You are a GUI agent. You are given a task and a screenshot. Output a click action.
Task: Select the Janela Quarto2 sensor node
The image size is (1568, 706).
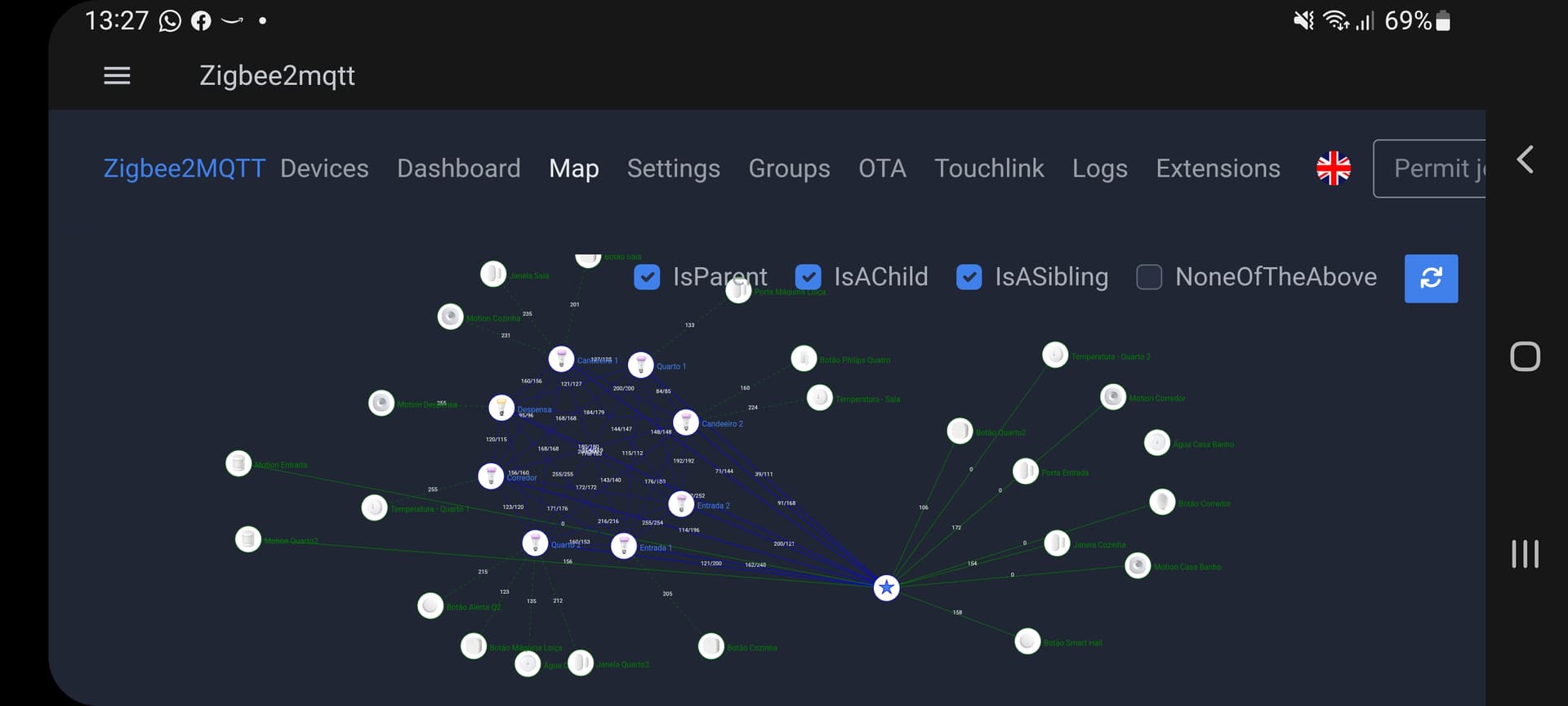(581, 663)
